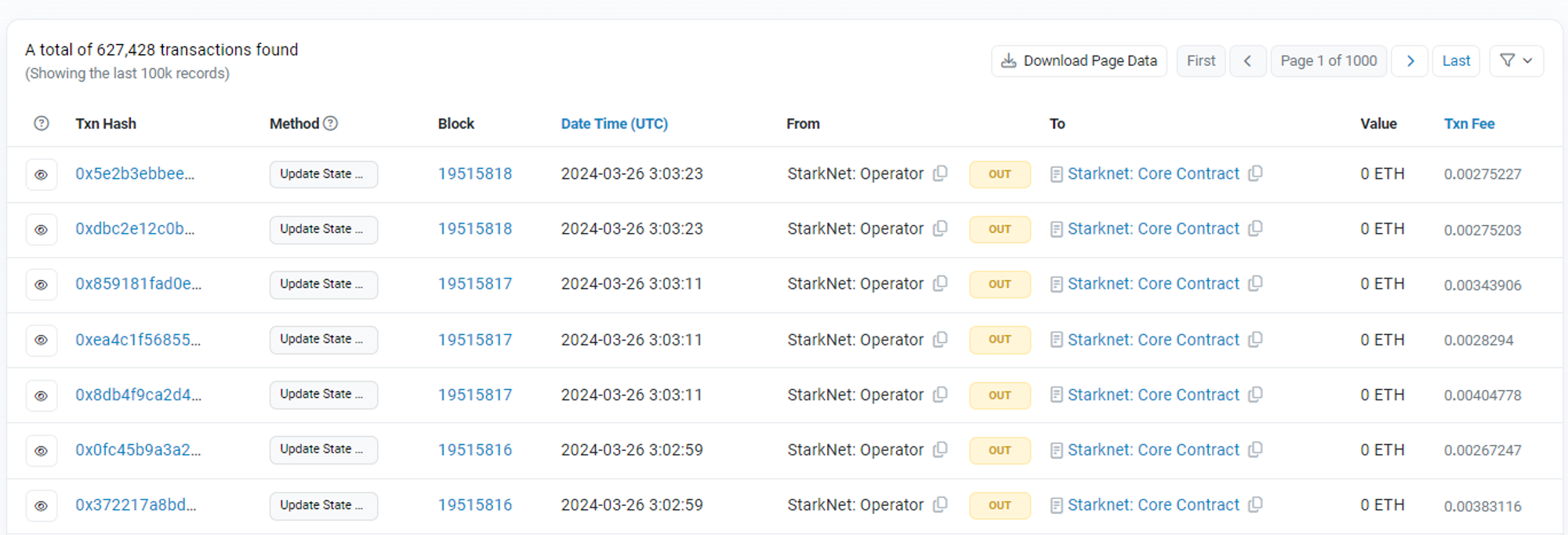The image size is (1568, 535).
Task: Copy From address for 0xea4c1f56855 transaction
Action: pyautogui.click(x=940, y=340)
